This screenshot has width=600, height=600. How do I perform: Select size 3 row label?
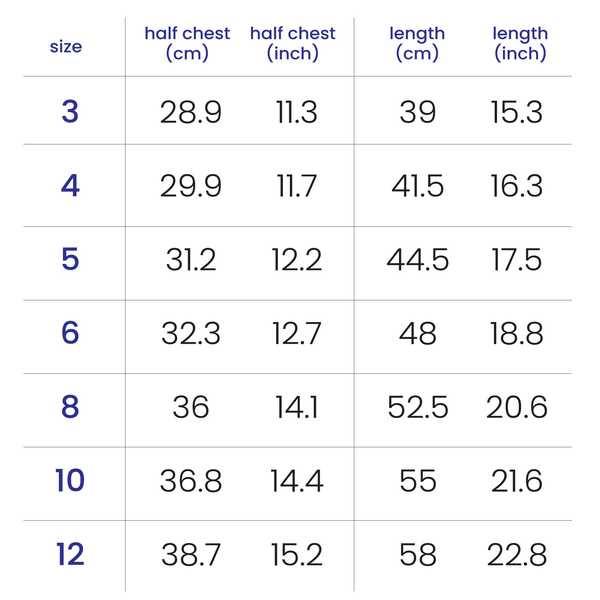tap(70, 112)
